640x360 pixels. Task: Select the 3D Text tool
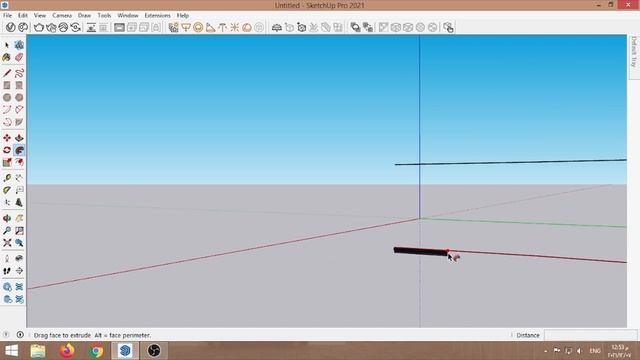(x=19, y=202)
